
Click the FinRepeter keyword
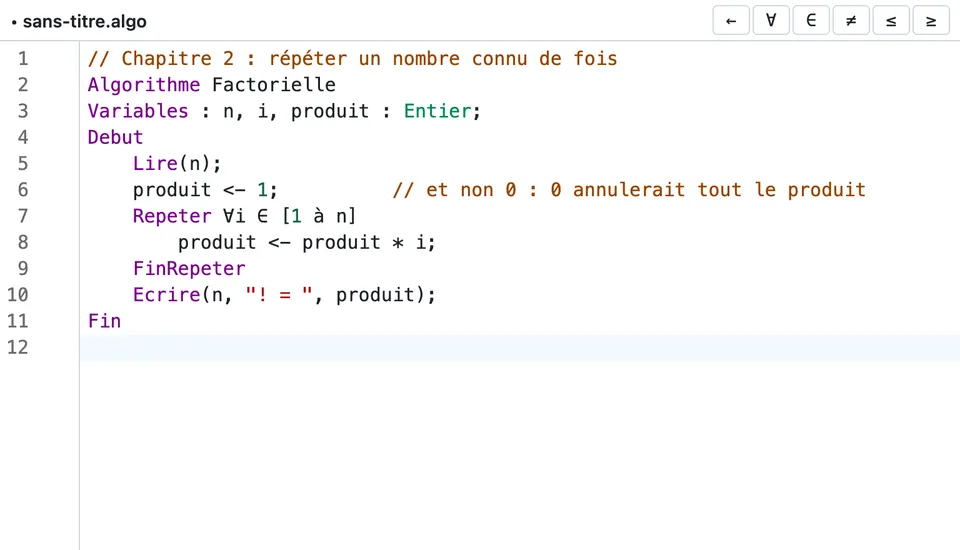coord(189,269)
